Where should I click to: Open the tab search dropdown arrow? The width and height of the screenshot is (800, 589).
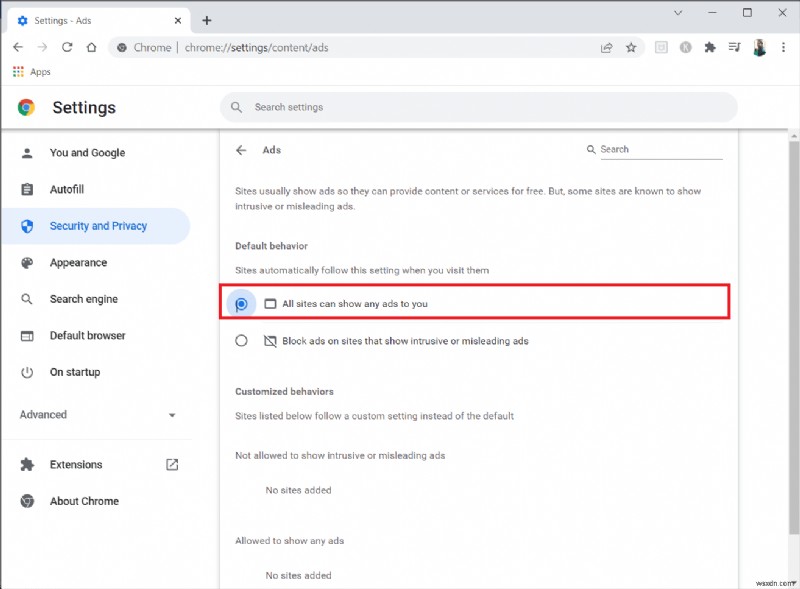click(678, 13)
